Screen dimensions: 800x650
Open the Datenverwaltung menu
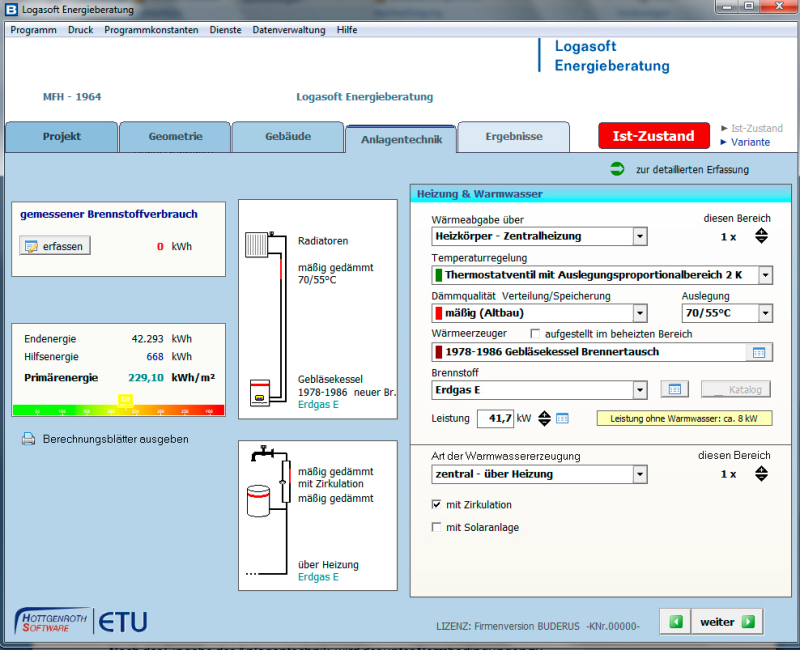[x=289, y=30]
